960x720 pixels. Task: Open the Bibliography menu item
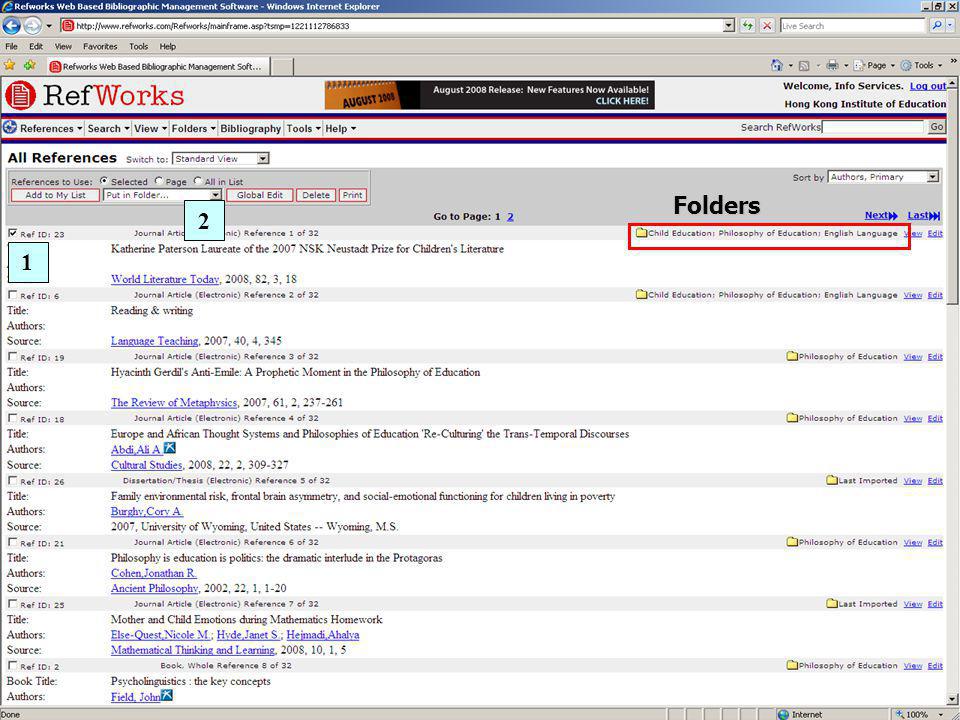pyautogui.click(x=250, y=129)
